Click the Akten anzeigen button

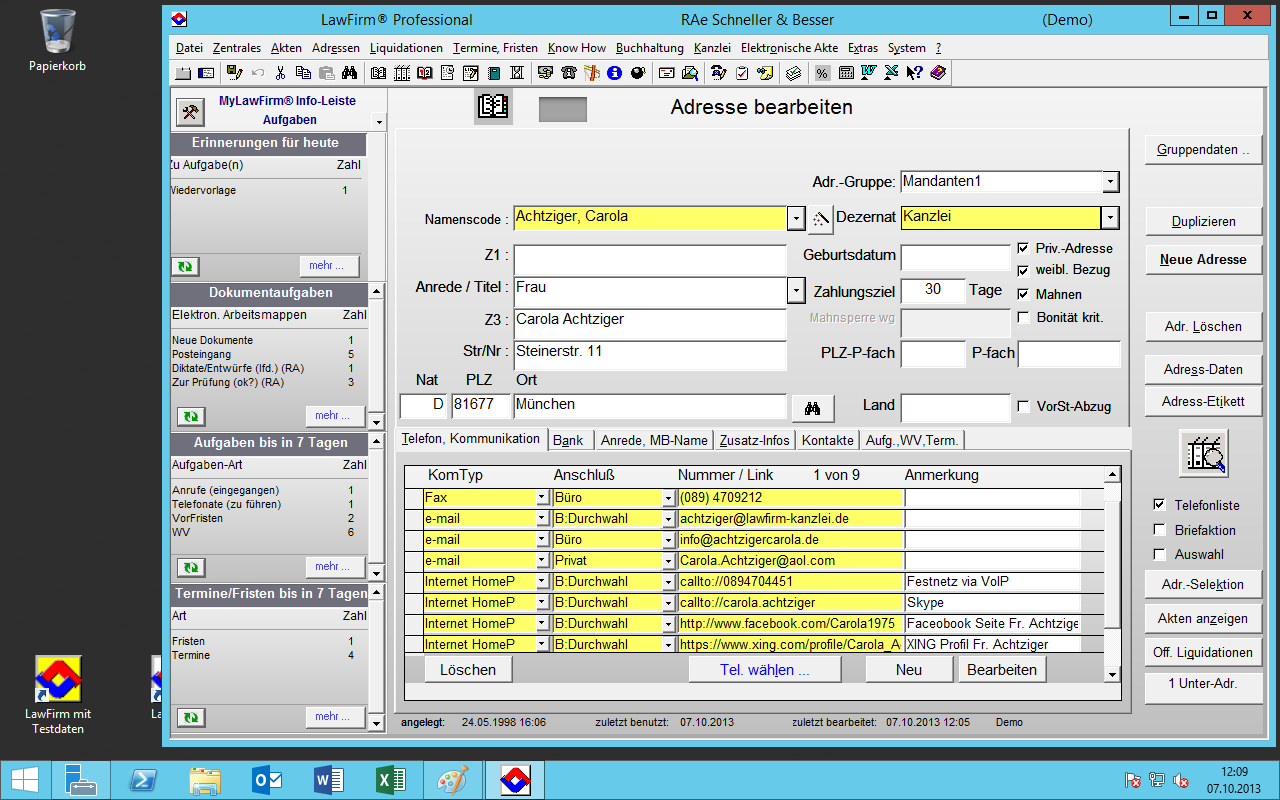pyautogui.click(x=1203, y=618)
